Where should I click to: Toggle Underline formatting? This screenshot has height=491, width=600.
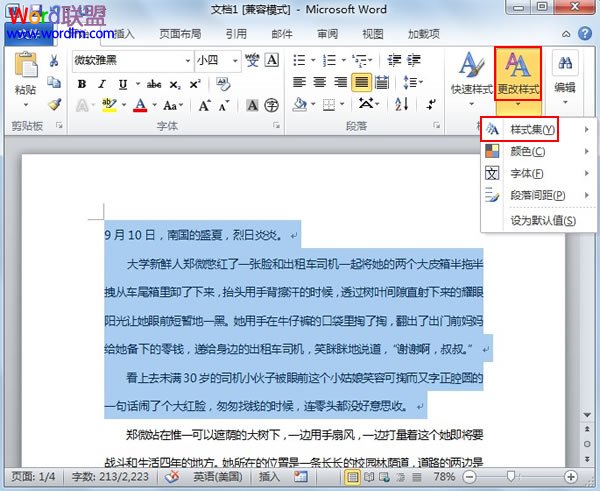coord(122,84)
